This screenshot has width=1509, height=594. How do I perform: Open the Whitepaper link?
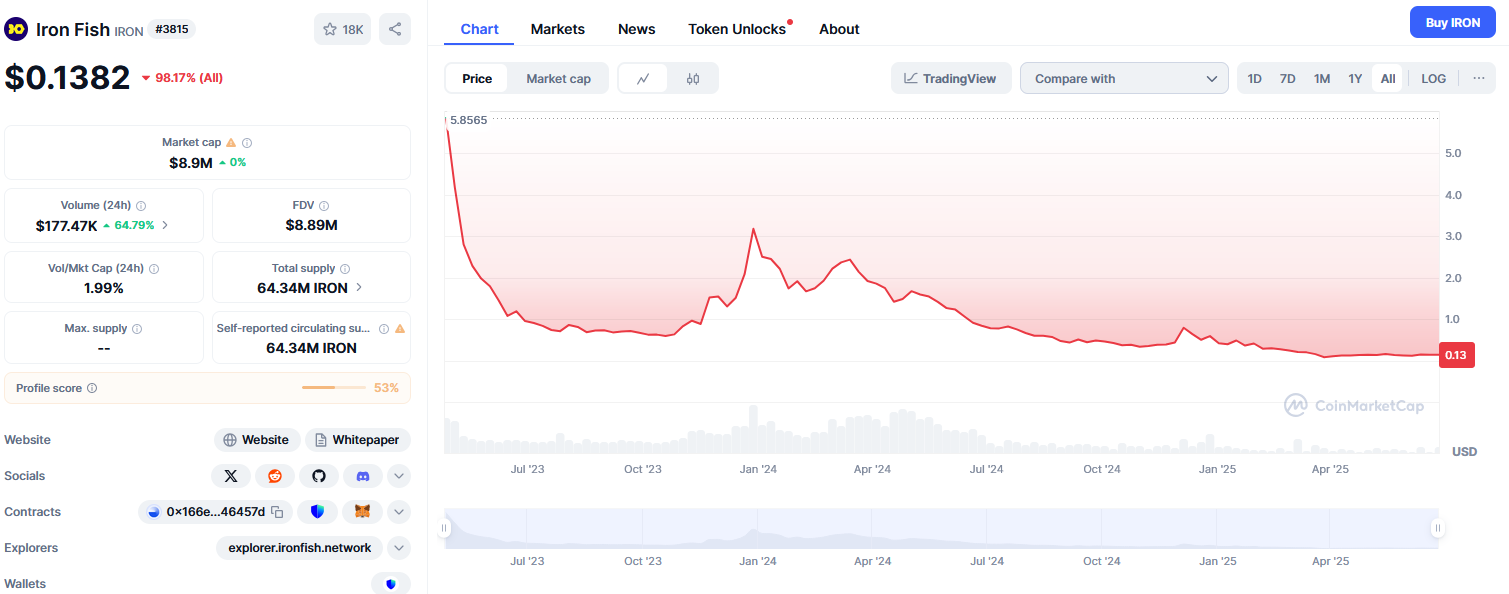(x=357, y=439)
